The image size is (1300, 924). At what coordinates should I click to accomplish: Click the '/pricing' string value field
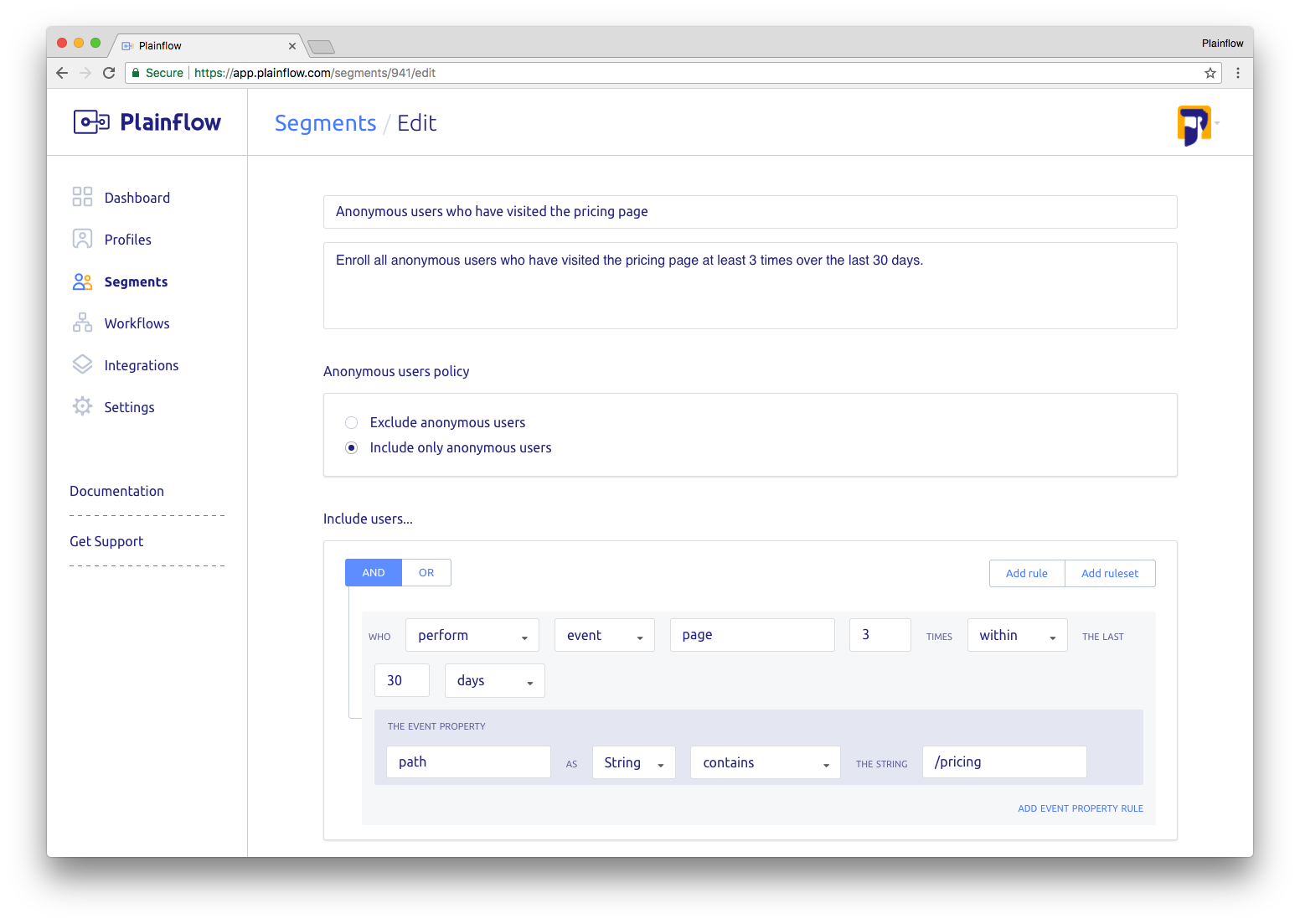[x=1004, y=762]
